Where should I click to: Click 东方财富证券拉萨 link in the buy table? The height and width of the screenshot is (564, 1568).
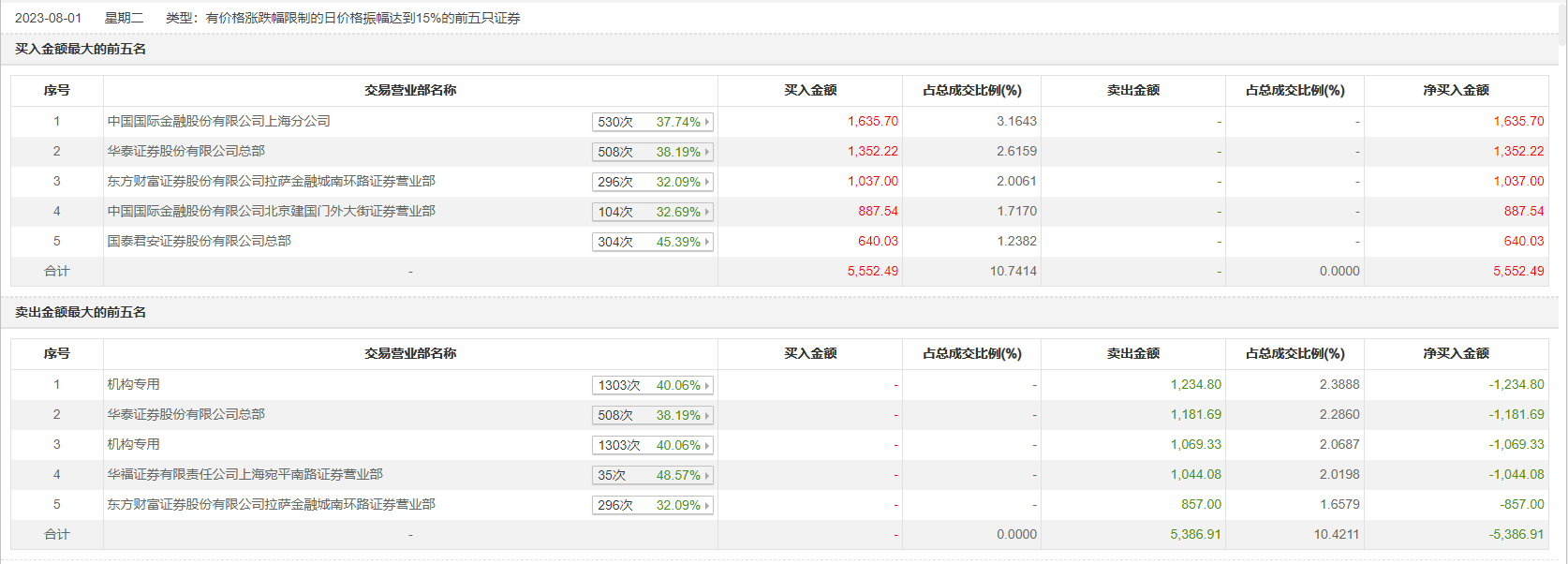(x=271, y=181)
